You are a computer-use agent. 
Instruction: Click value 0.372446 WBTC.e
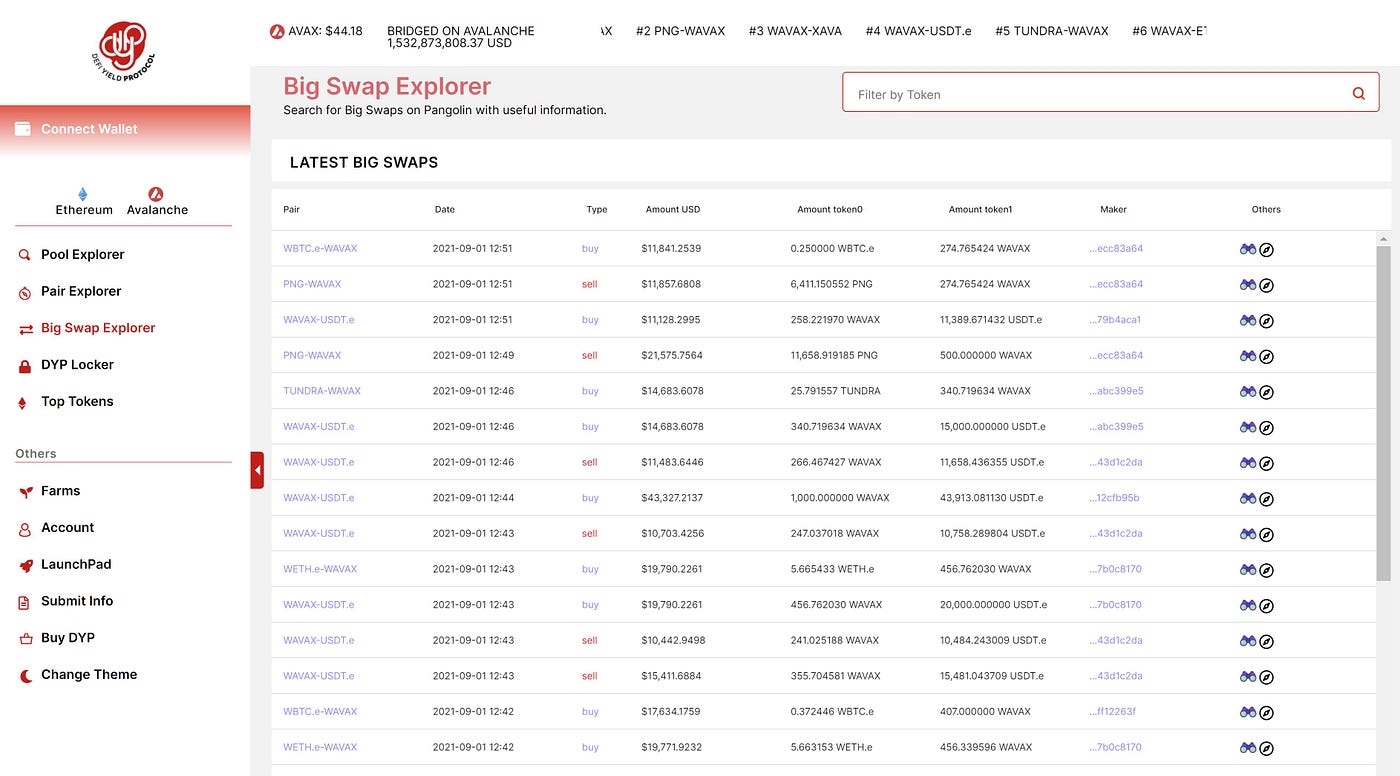point(832,712)
